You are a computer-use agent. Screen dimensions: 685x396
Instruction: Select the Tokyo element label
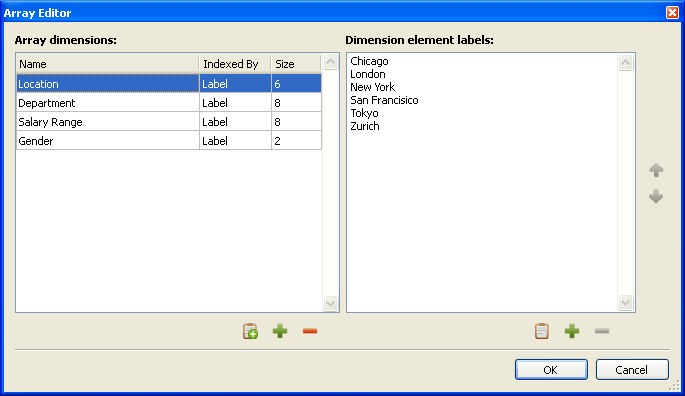point(364,113)
